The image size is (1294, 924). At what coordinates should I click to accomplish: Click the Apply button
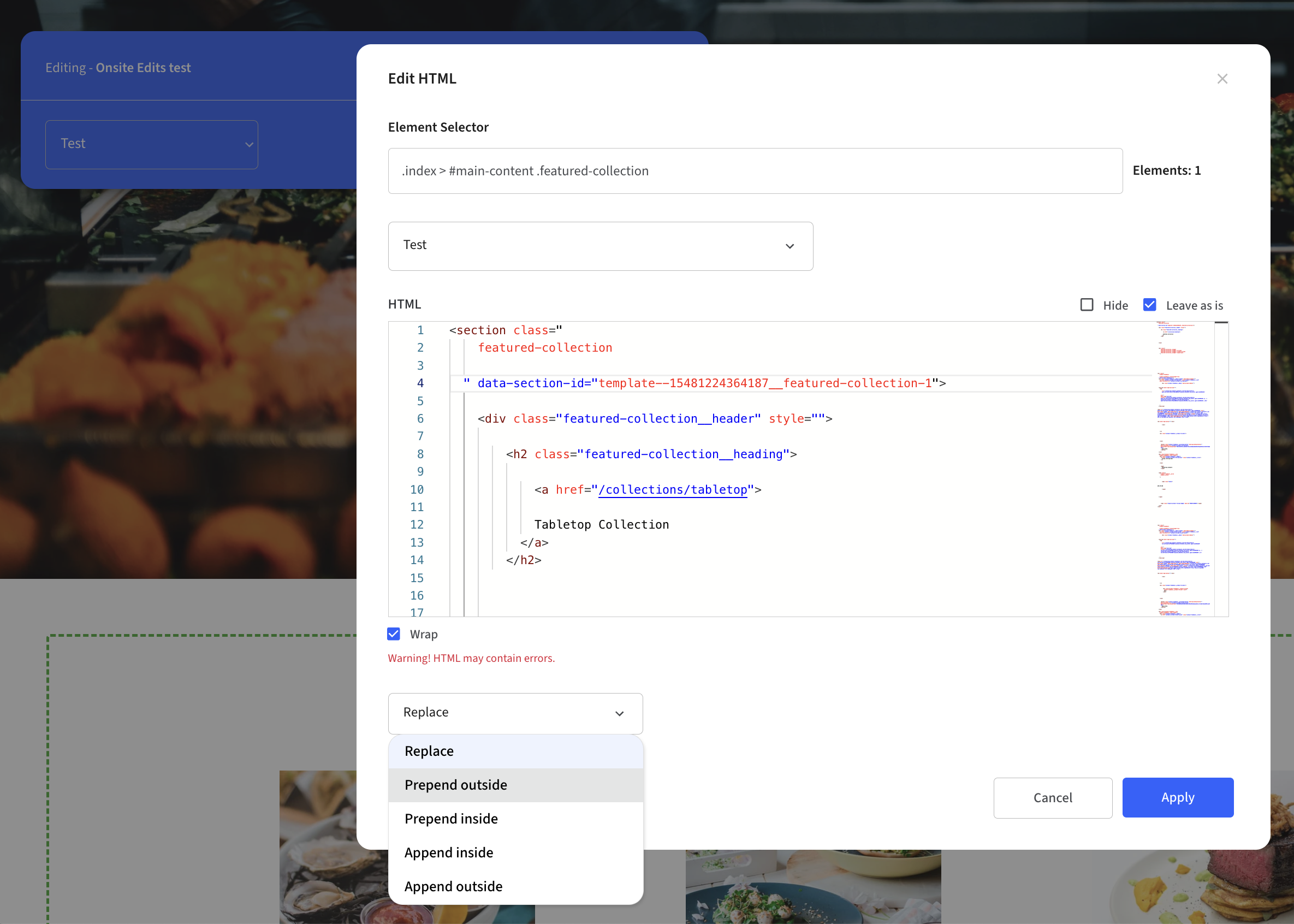pos(1177,798)
